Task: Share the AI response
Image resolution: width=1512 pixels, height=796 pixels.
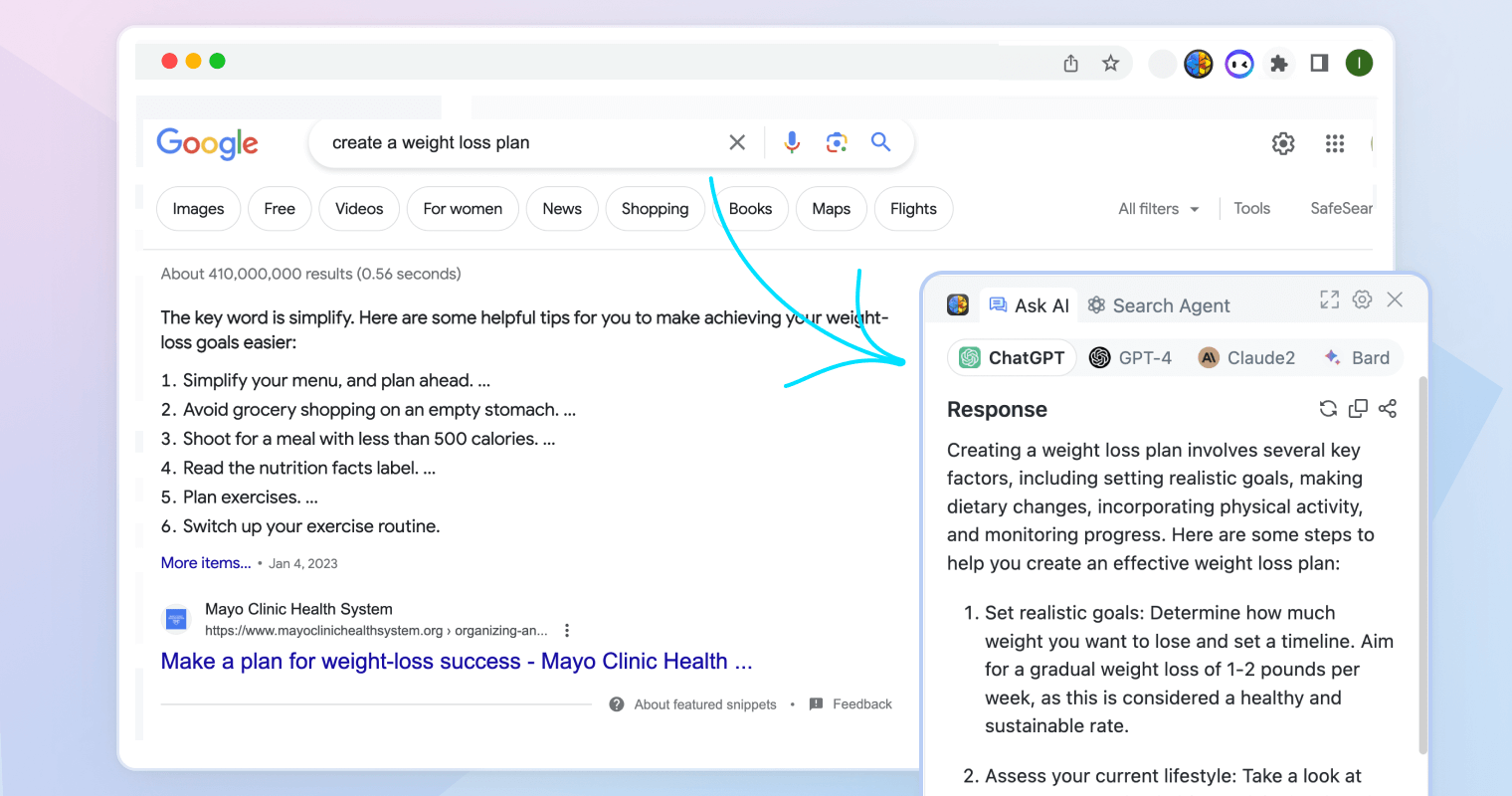Action: (x=1388, y=408)
